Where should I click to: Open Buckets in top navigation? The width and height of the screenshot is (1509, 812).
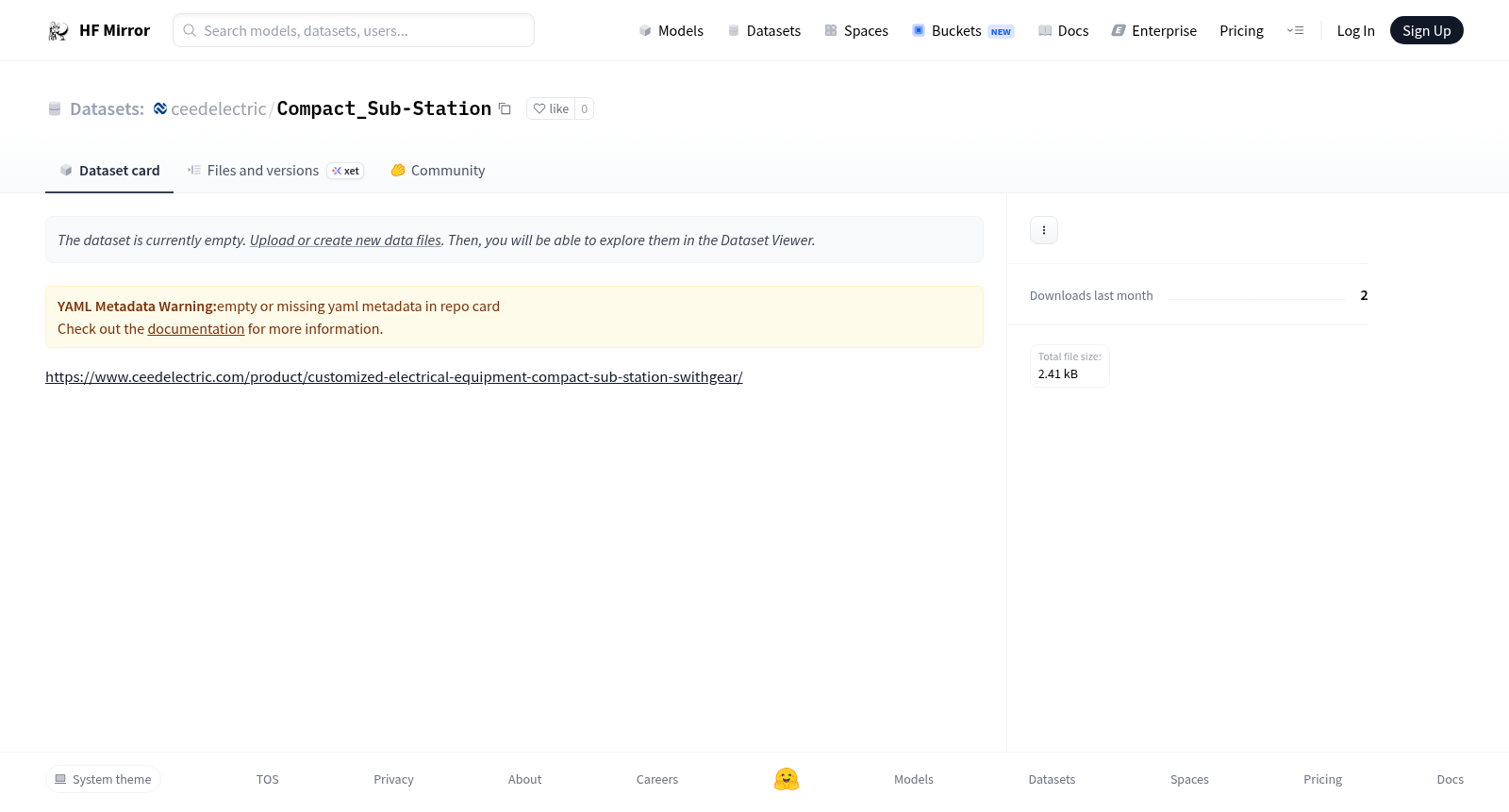pyautogui.click(x=962, y=31)
